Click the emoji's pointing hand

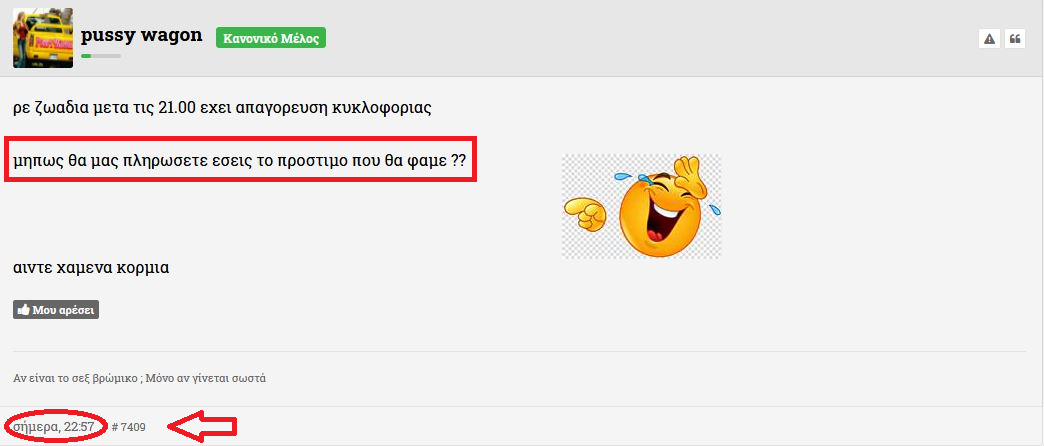pyautogui.click(x=585, y=212)
